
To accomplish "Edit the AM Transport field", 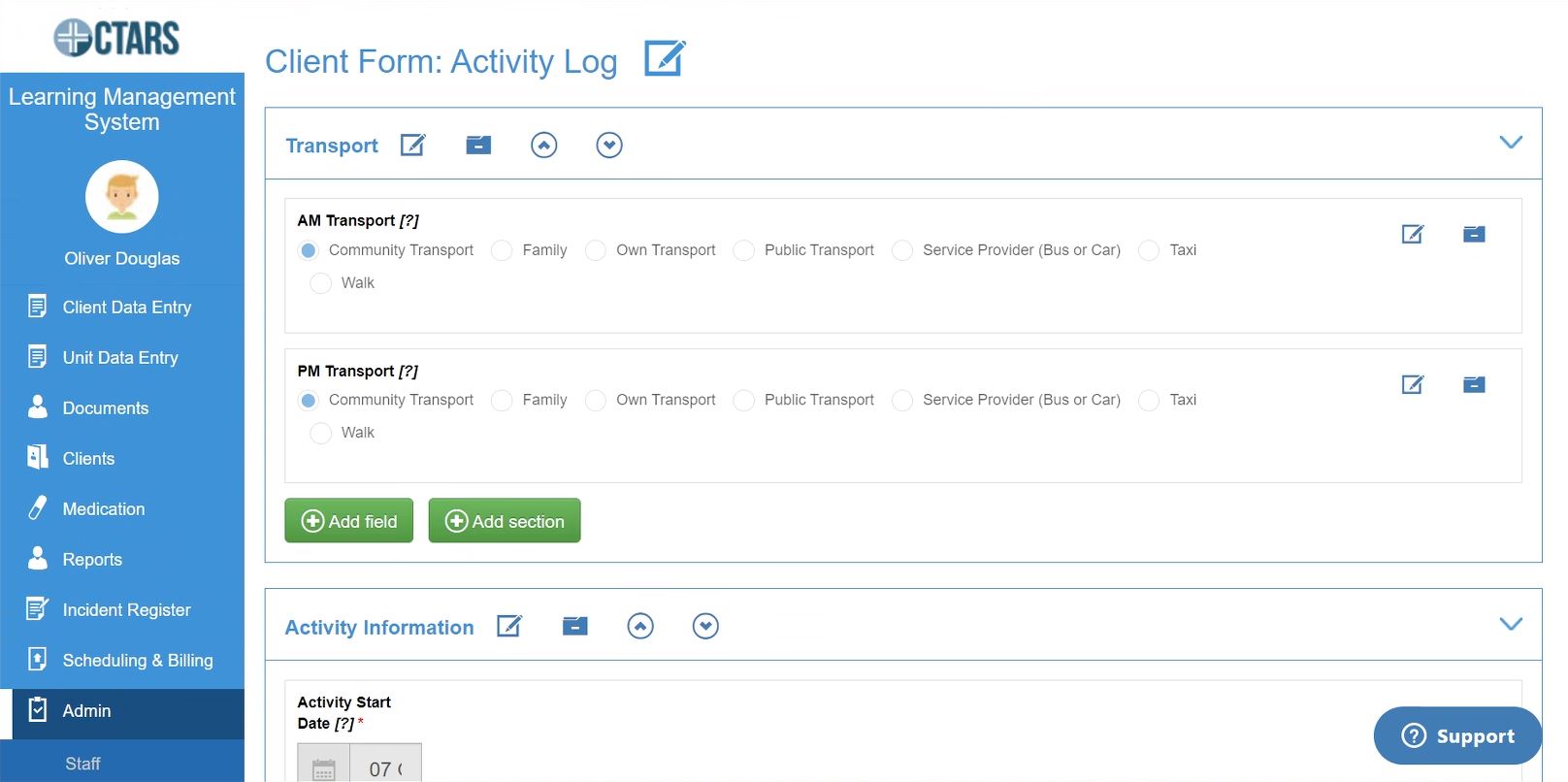I will pos(1413,234).
